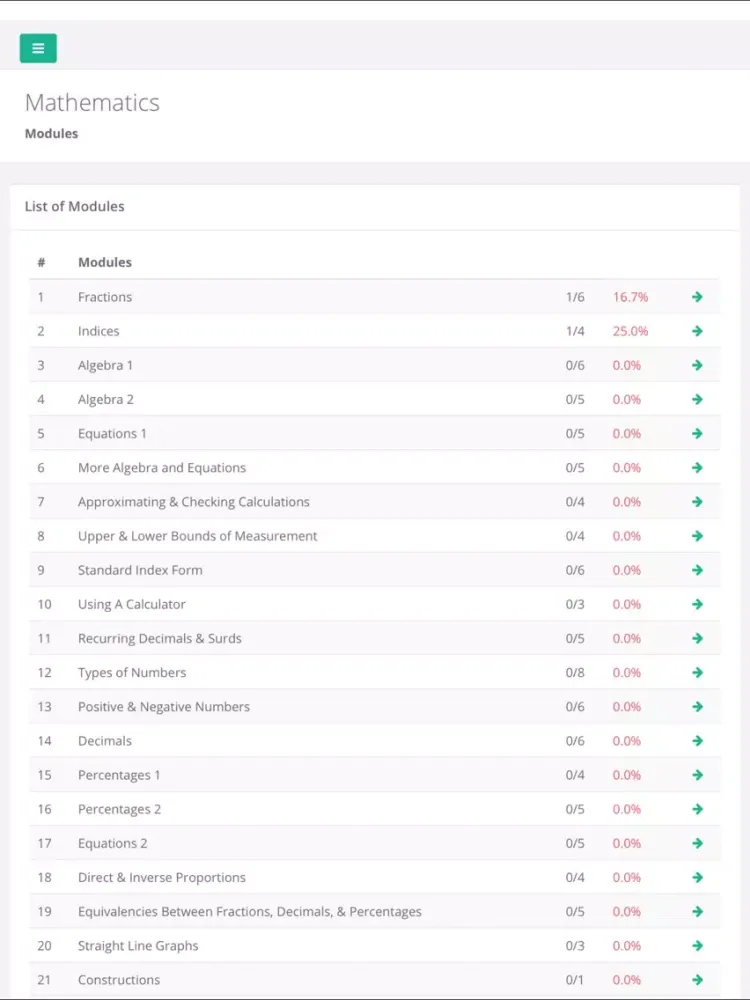Open Recurring Decimals & Surds
Image resolution: width=750 pixels, height=1000 pixels.
(160, 639)
